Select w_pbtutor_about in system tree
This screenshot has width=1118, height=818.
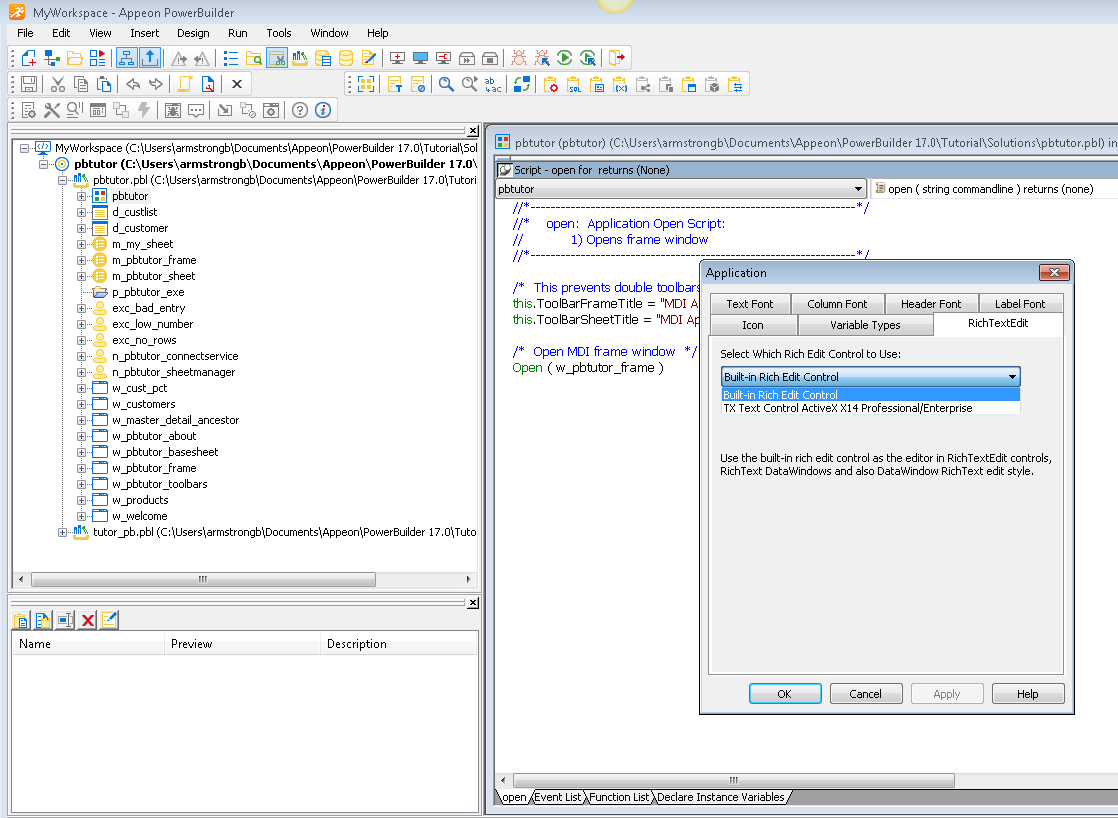click(154, 436)
